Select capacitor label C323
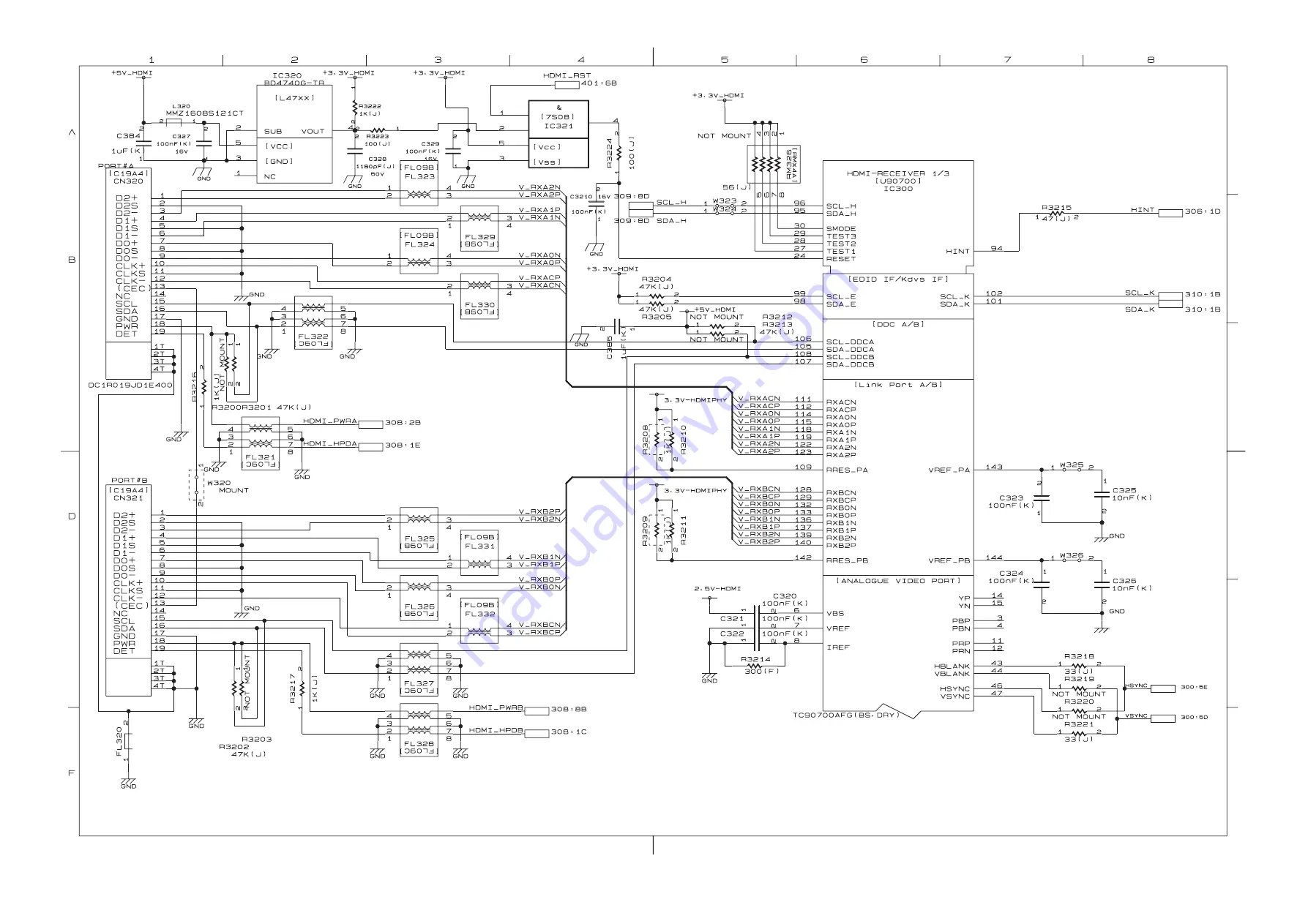The image size is (1308, 924). tap(1012, 498)
